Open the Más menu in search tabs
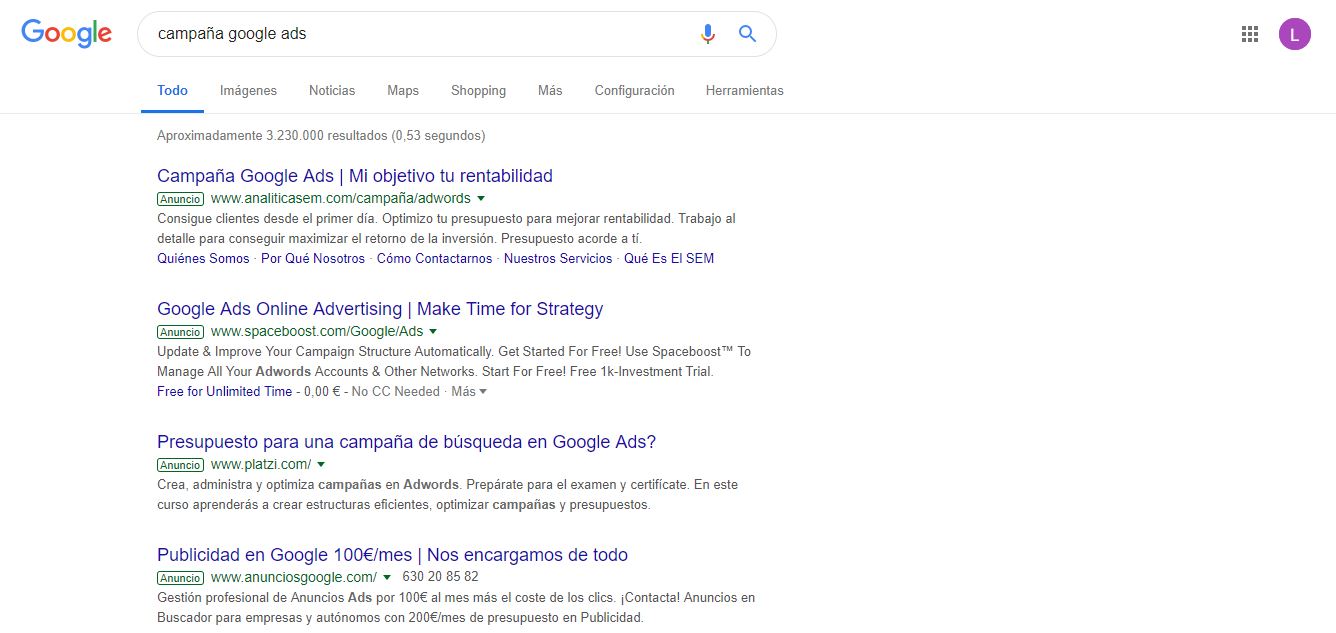Image resolution: width=1336 pixels, height=633 pixels. click(x=550, y=90)
